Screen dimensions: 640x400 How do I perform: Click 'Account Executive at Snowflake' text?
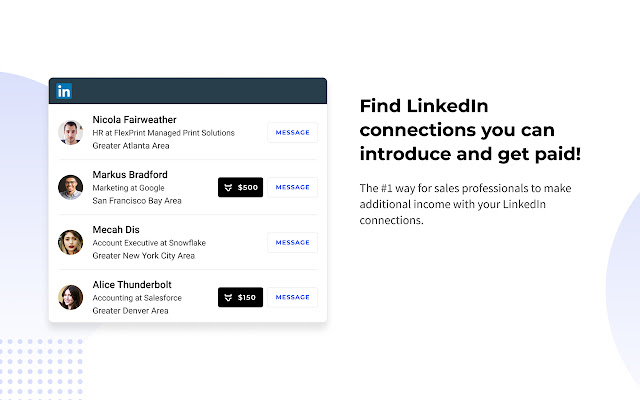tap(147, 242)
